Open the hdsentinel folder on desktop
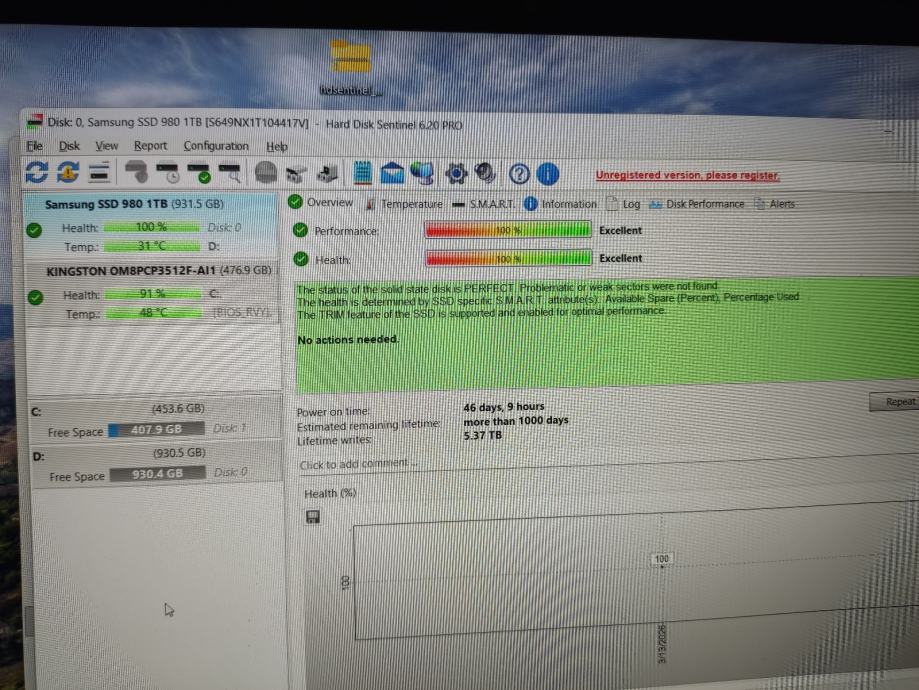This screenshot has width=919, height=690. 350,66
